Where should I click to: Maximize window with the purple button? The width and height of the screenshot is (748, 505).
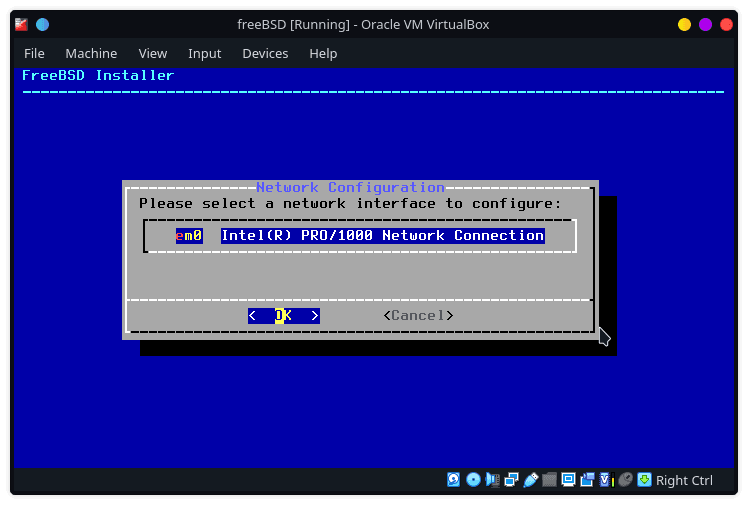pos(705,24)
